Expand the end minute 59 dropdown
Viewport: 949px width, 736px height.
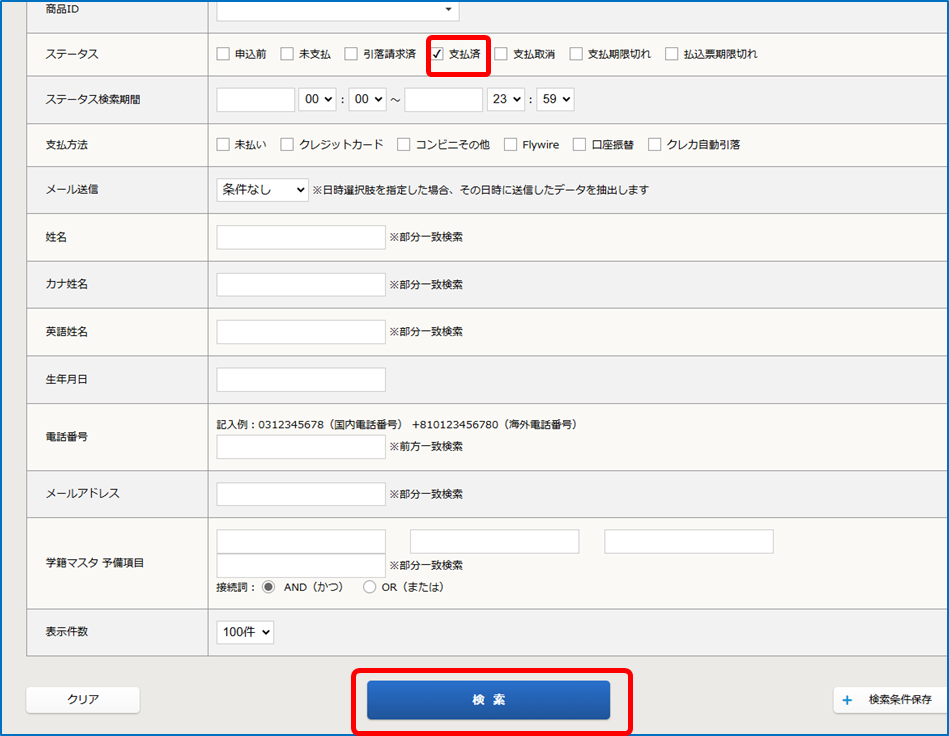pos(555,100)
